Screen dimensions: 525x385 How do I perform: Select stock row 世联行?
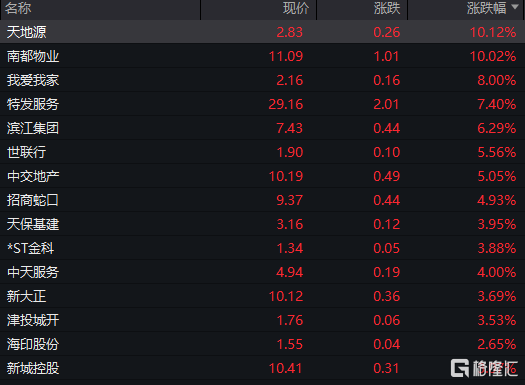coord(262,152)
